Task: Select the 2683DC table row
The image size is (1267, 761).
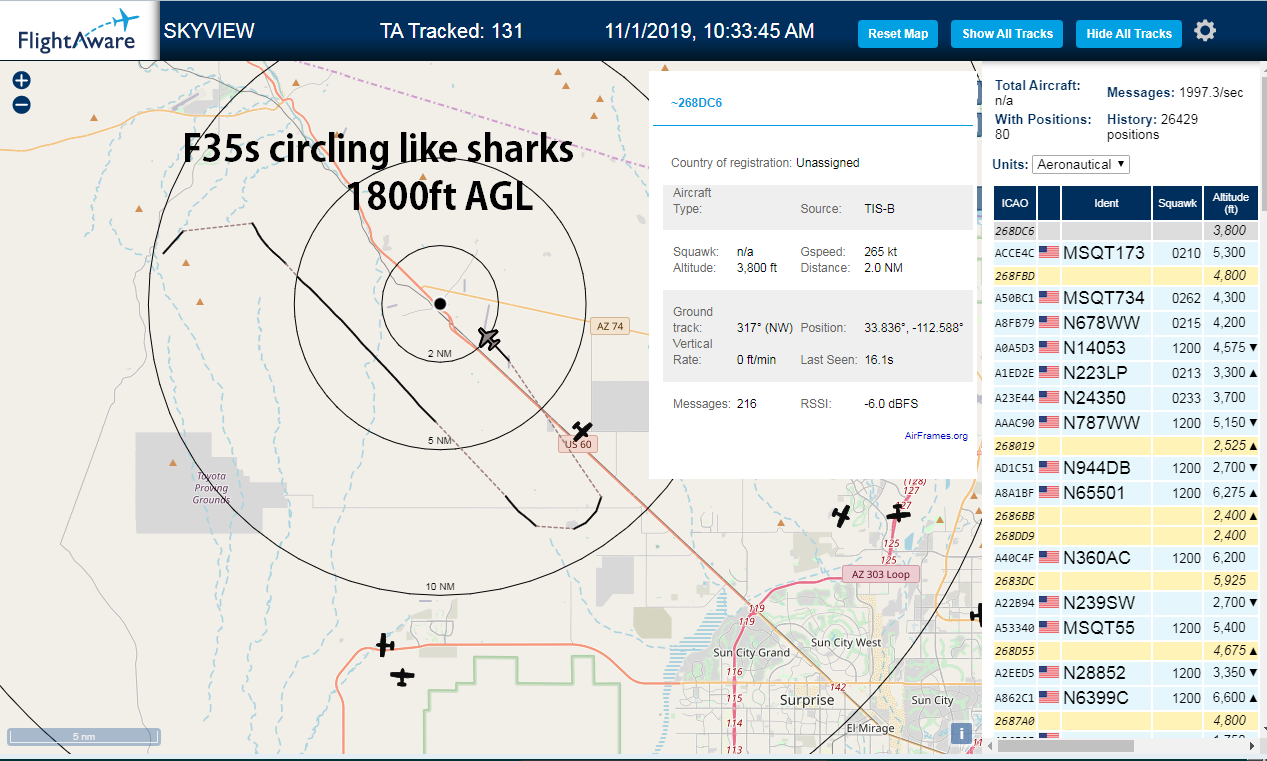Action: pos(1126,581)
